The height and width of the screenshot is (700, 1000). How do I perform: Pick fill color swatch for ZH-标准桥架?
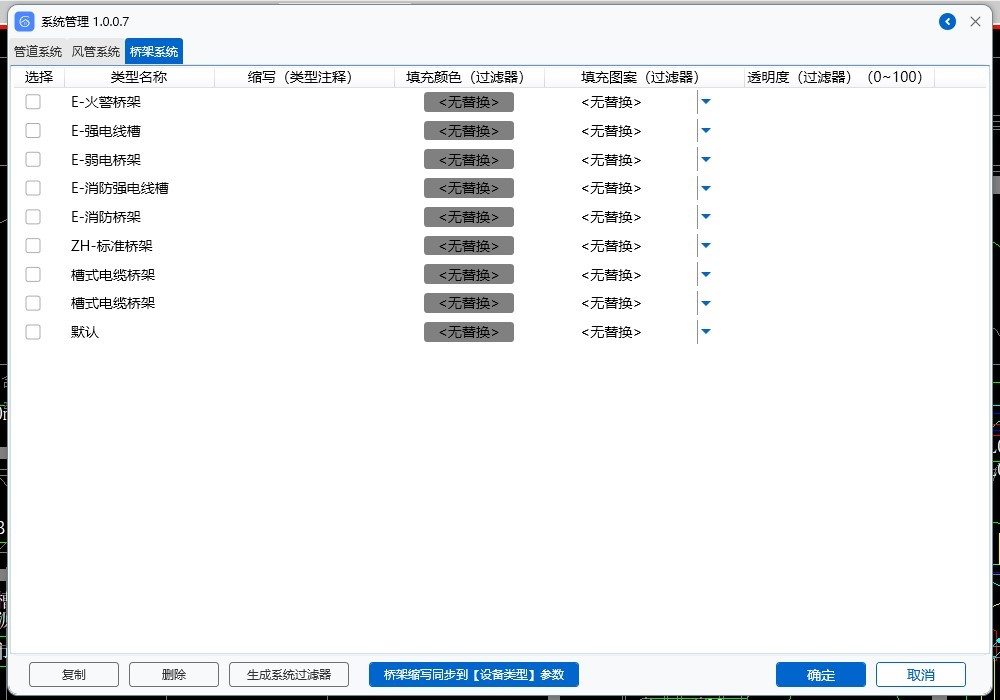[469, 246]
